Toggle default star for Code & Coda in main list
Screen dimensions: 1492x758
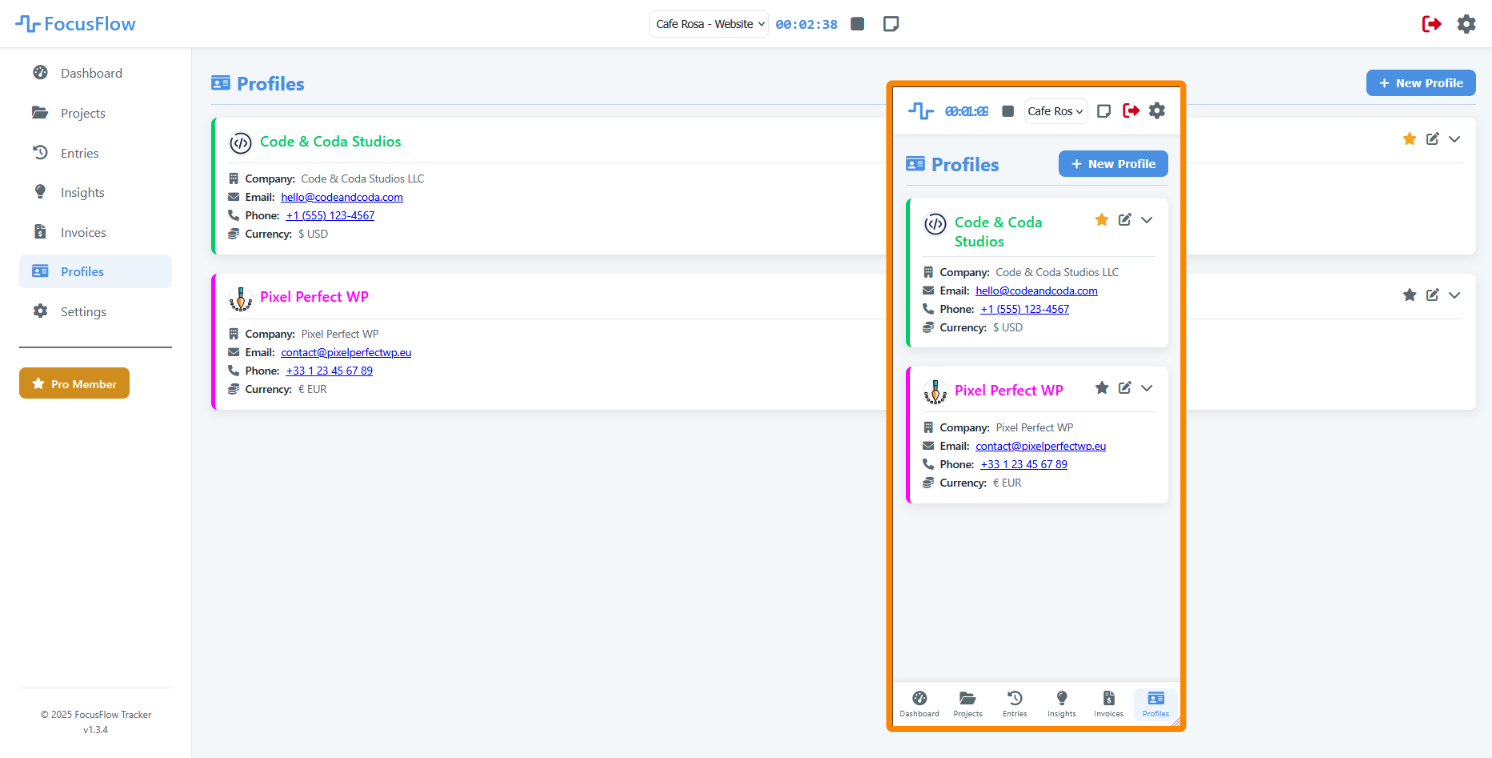click(1409, 139)
